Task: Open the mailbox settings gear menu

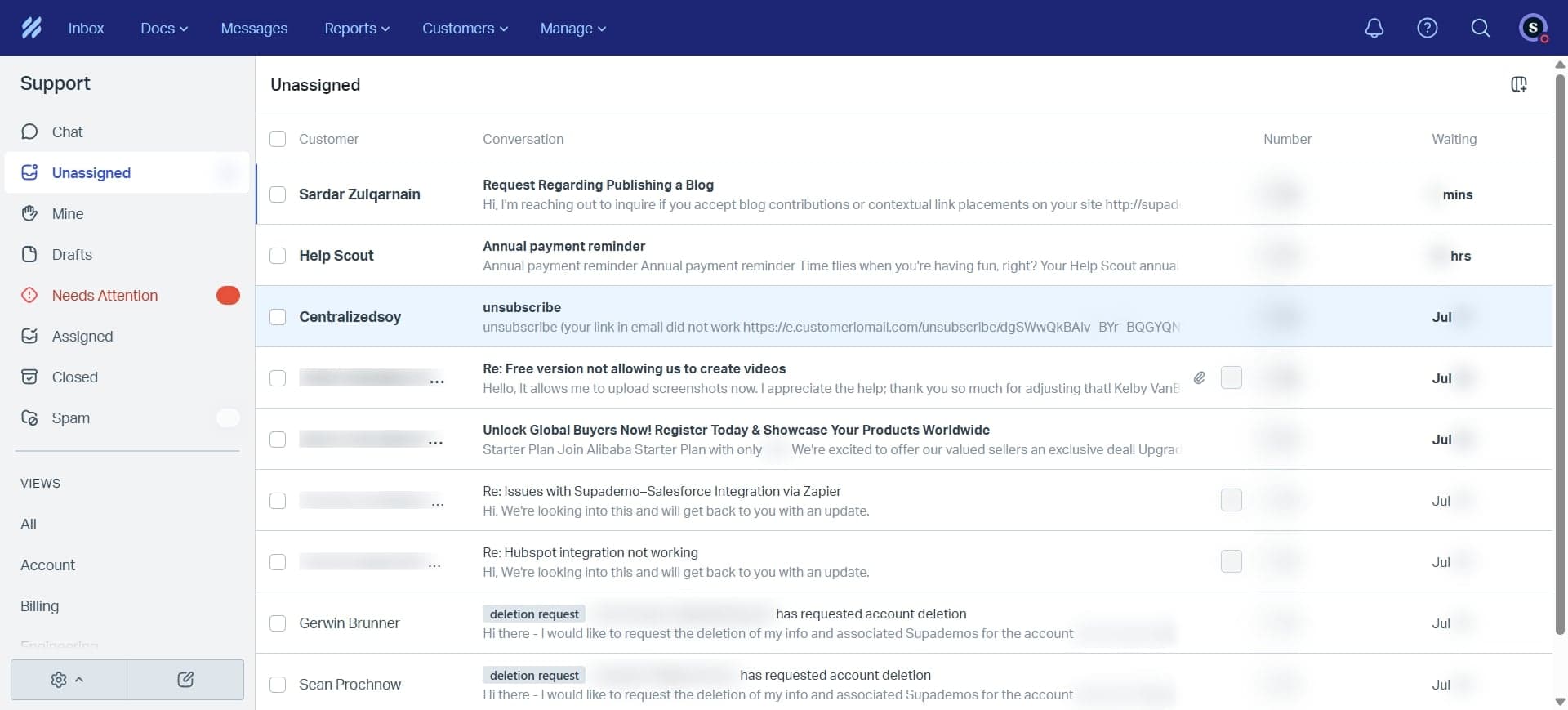Action: click(x=68, y=680)
